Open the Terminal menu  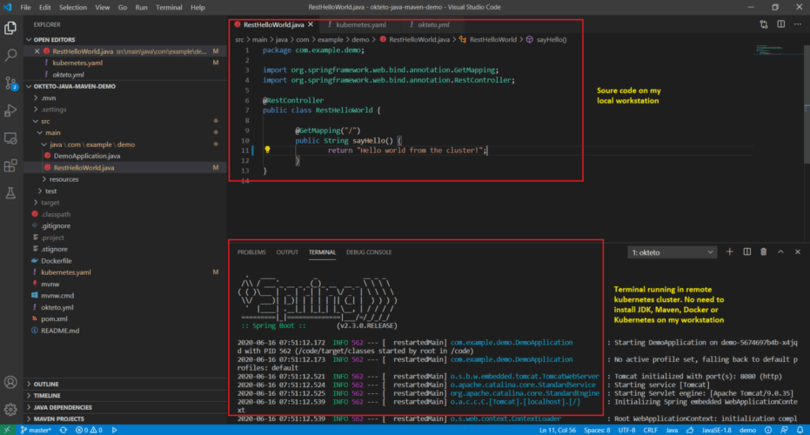coord(169,7)
